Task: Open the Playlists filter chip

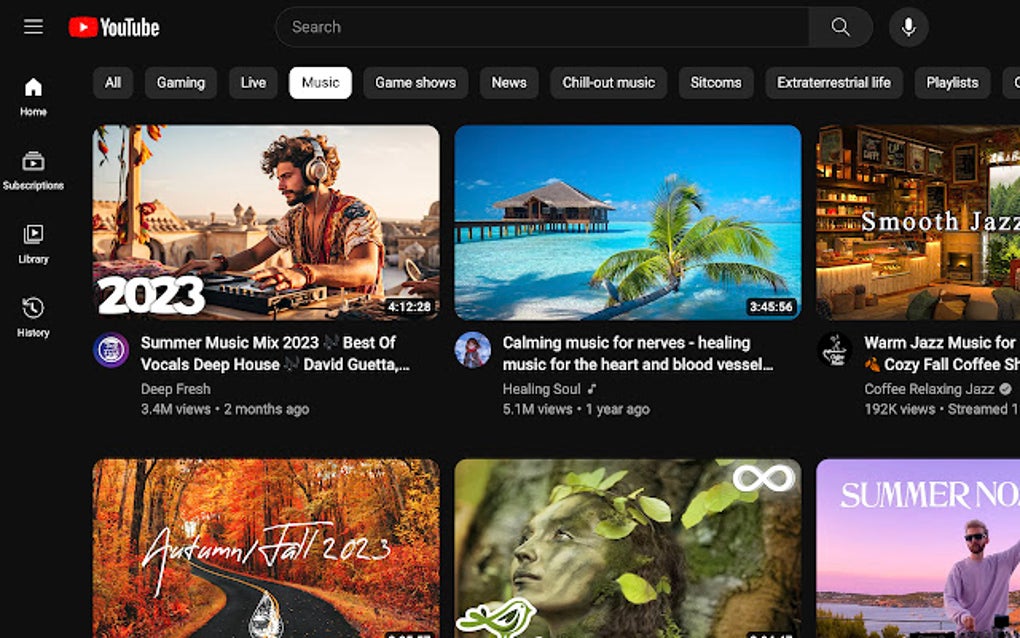Action: pos(951,83)
